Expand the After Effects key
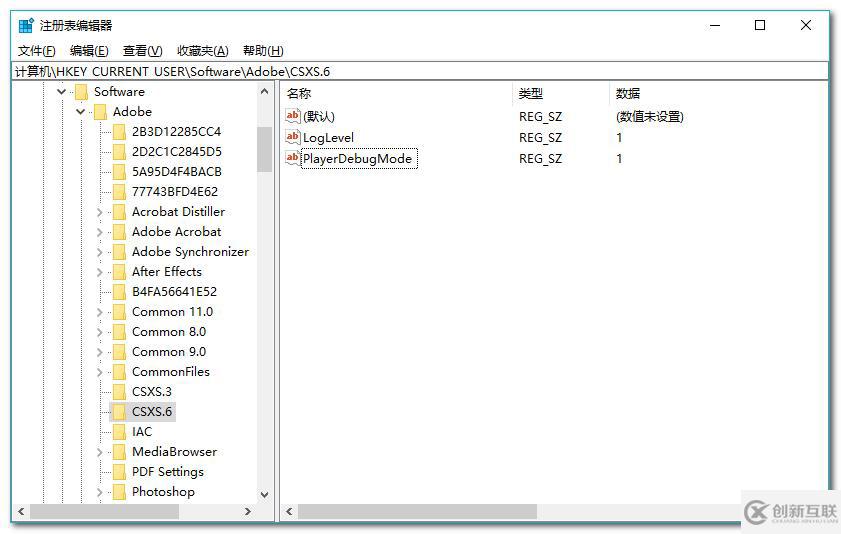The height and width of the screenshot is (534, 841). point(100,272)
